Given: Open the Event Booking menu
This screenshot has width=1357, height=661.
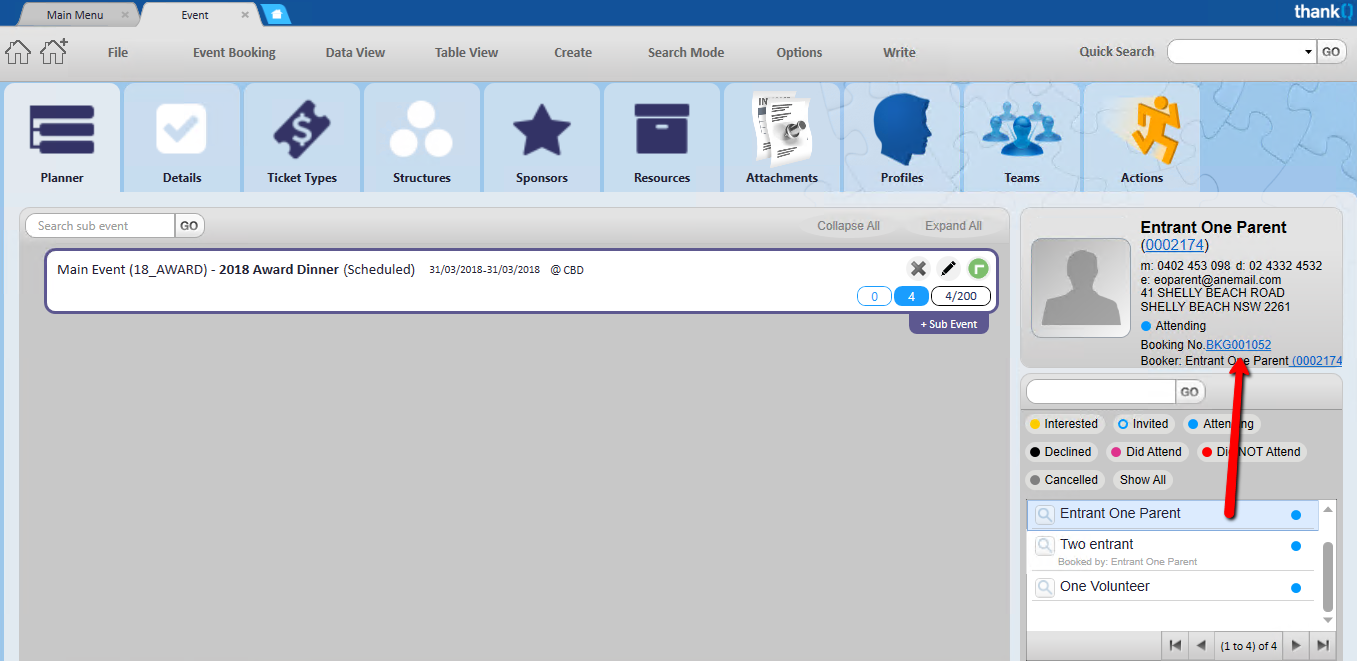Looking at the screenshot, I should [x=234, y=53].
